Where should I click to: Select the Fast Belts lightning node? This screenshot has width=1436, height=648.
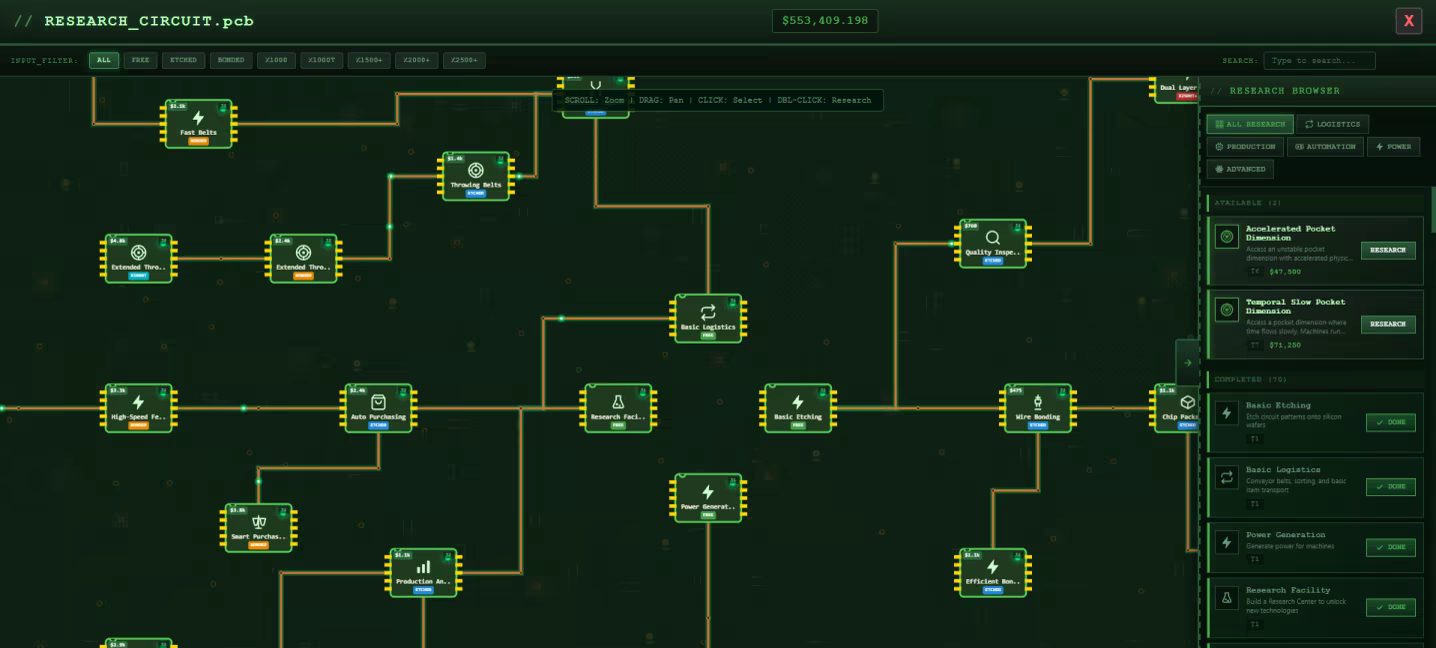198,123
